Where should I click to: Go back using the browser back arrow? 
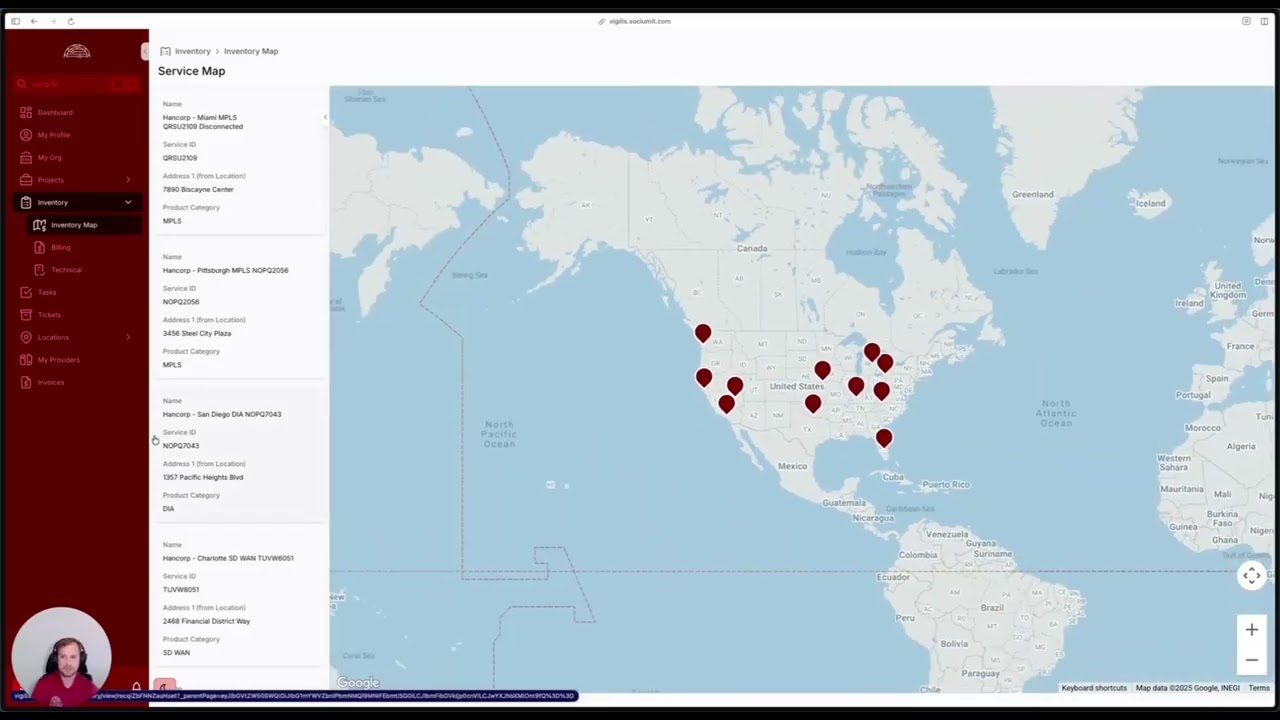click(x=34, y=21)
